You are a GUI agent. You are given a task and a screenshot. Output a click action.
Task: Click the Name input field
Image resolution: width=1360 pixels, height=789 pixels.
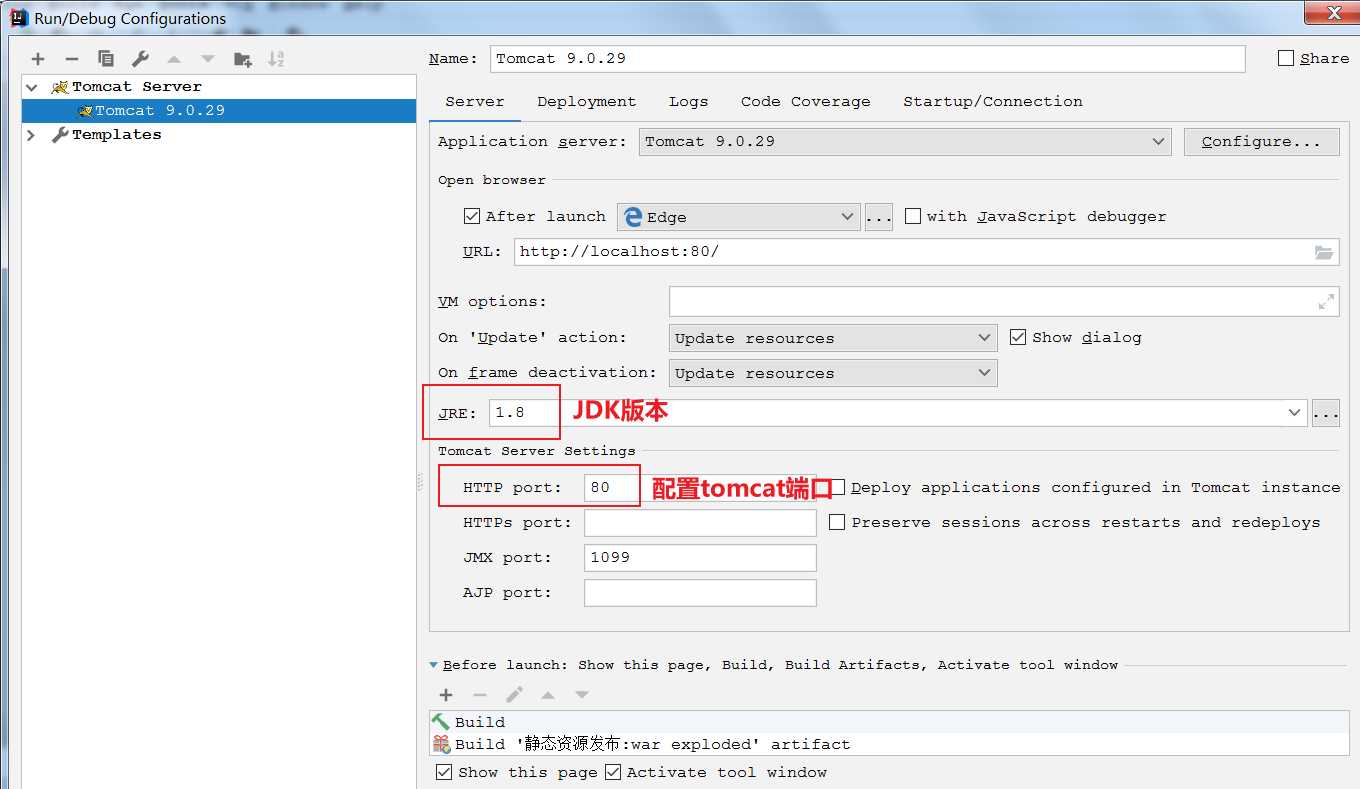coord(867,58)
